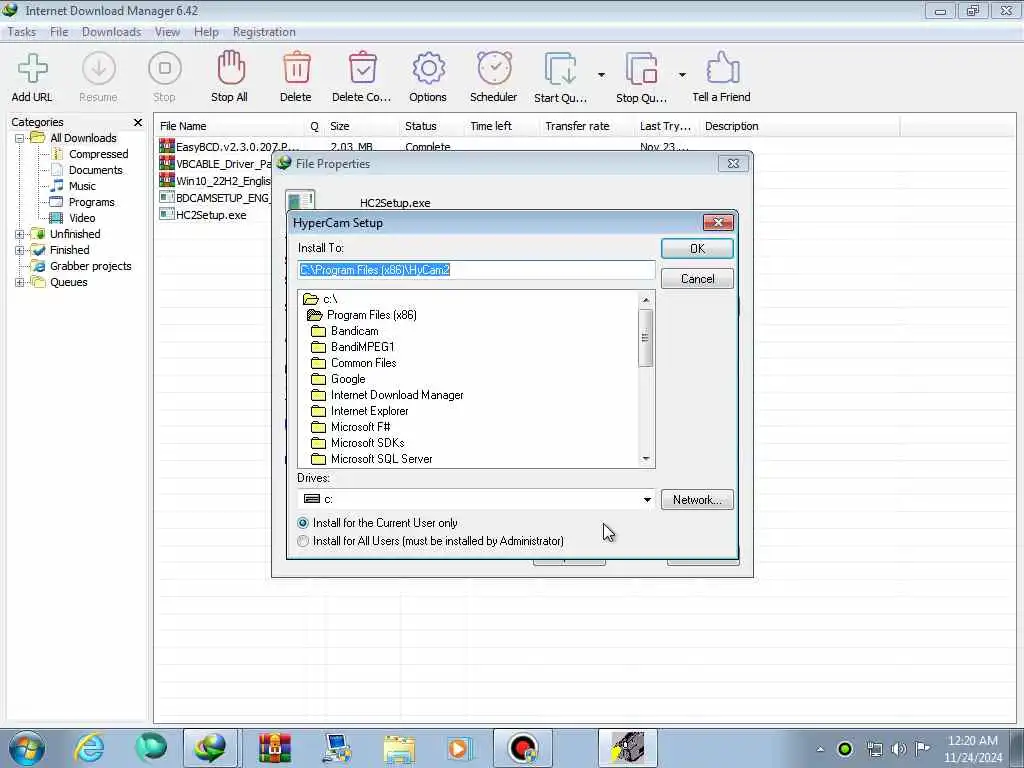Viewport: 1024px width, 768px height.
Task: Close the Categories panel with the X
Action: (138, 122)
